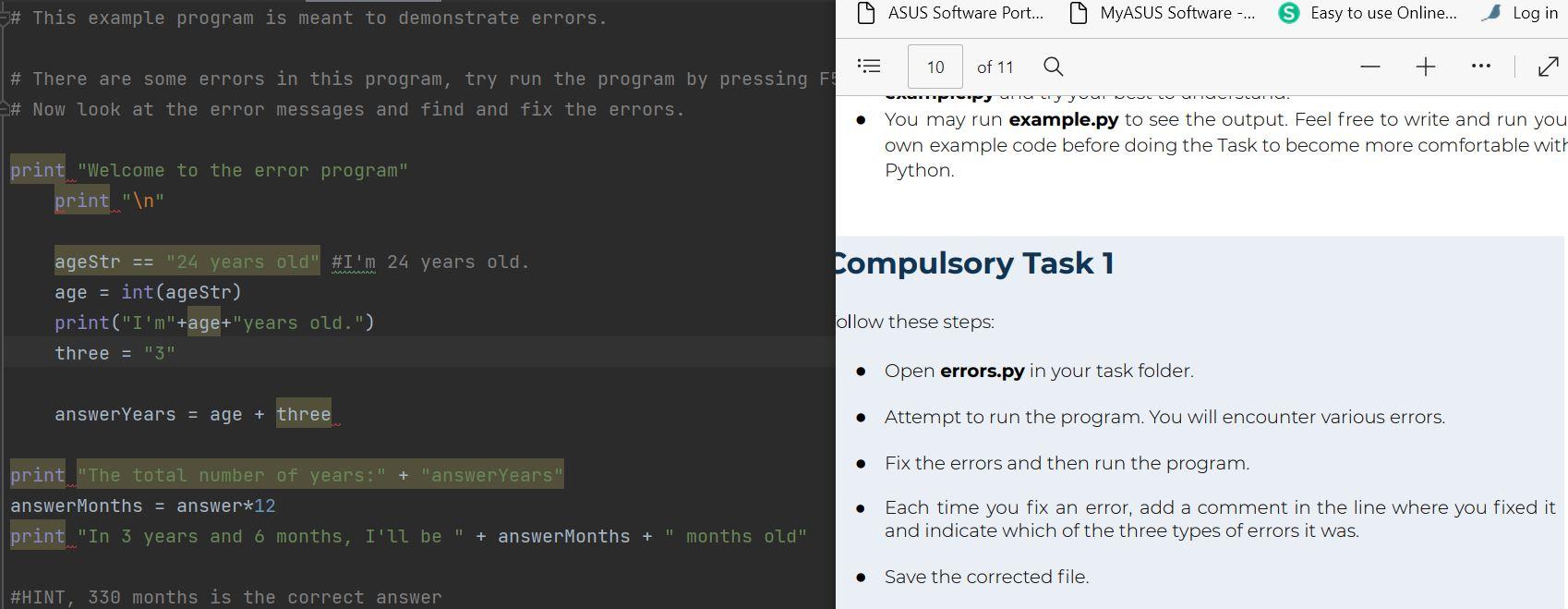Image resolution: width=1568 pixels, height=609 pixels.
Task: Click bold example.py in the PDF
Action: point(1063,119)
